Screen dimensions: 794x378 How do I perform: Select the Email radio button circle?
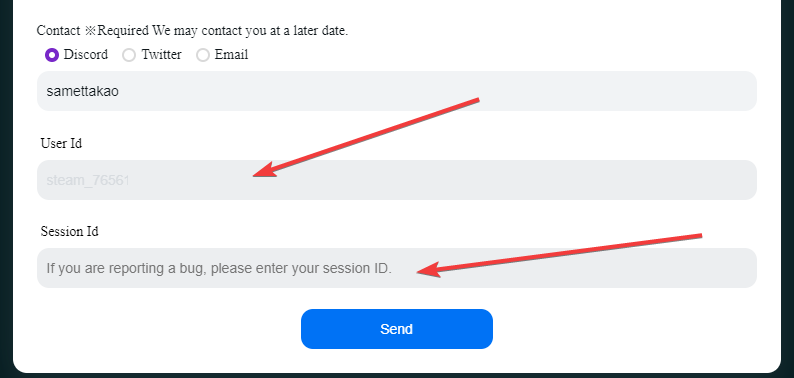click(203, 55)
